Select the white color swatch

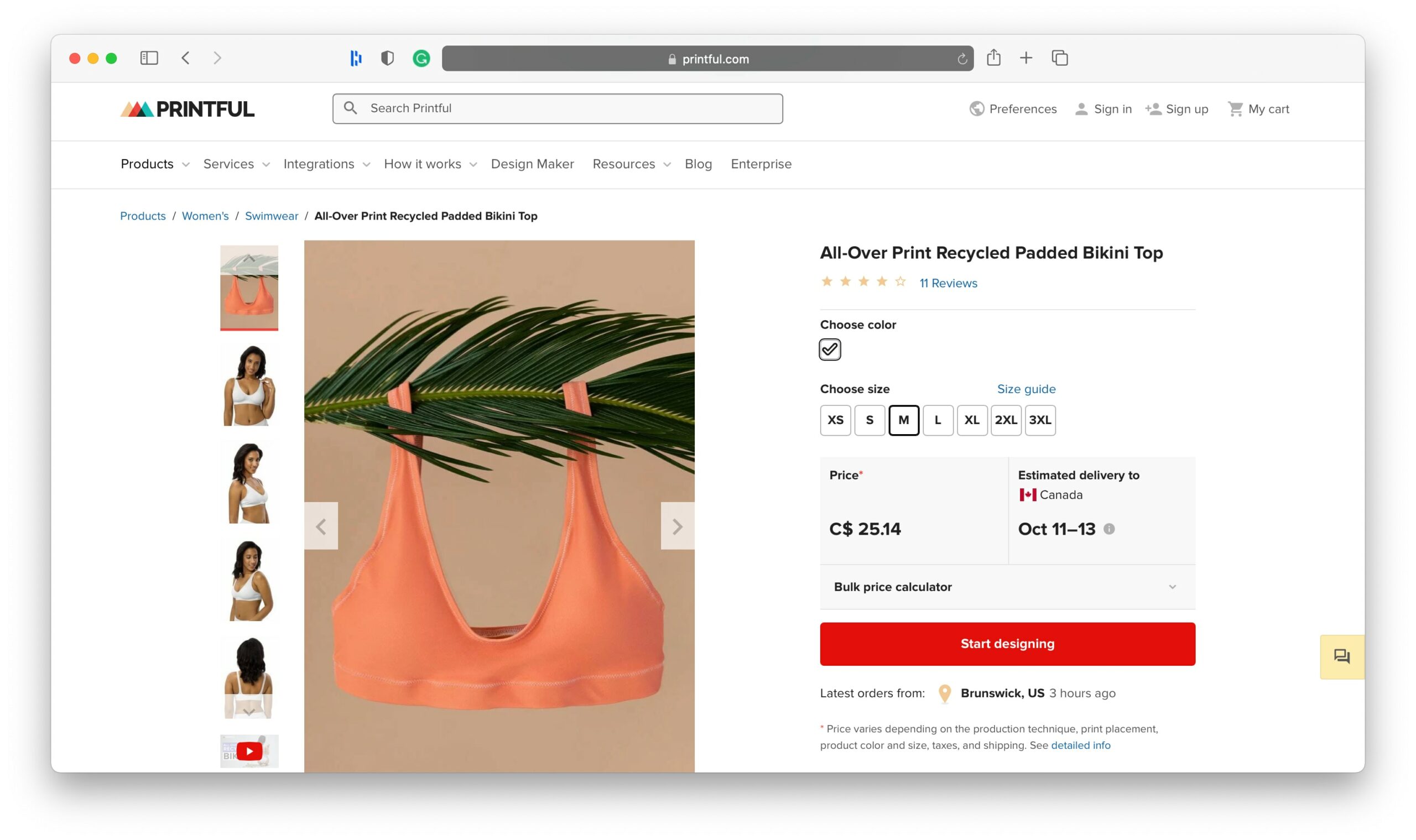(830, 349)
